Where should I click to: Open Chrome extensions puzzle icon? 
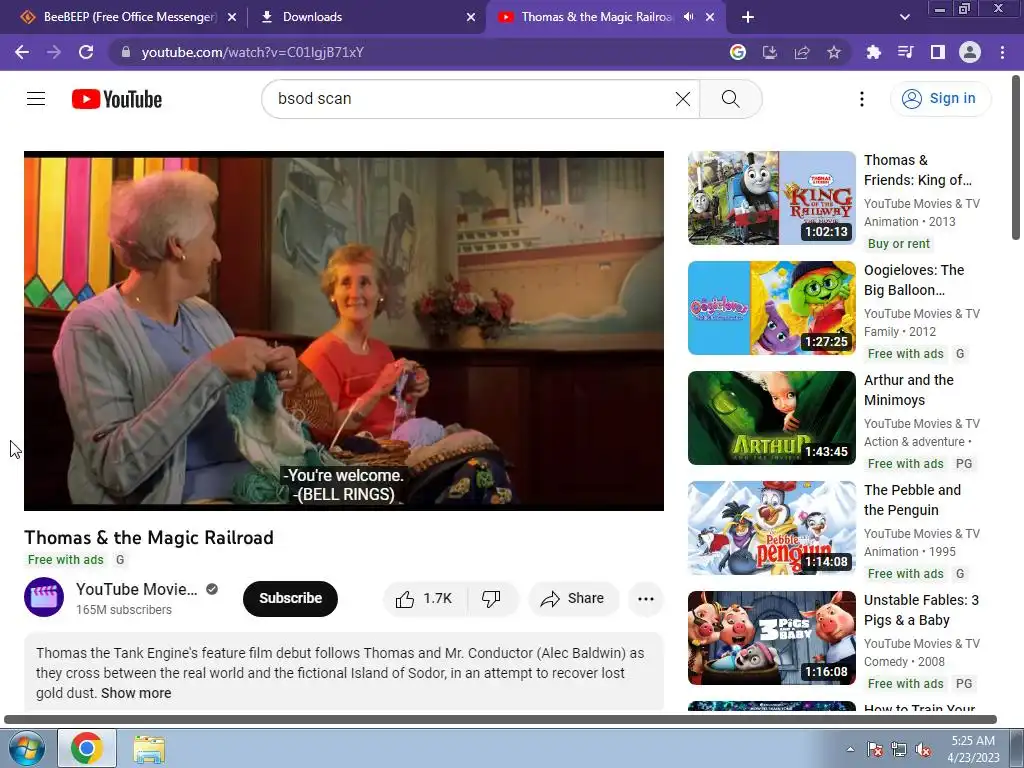[873, 52]
